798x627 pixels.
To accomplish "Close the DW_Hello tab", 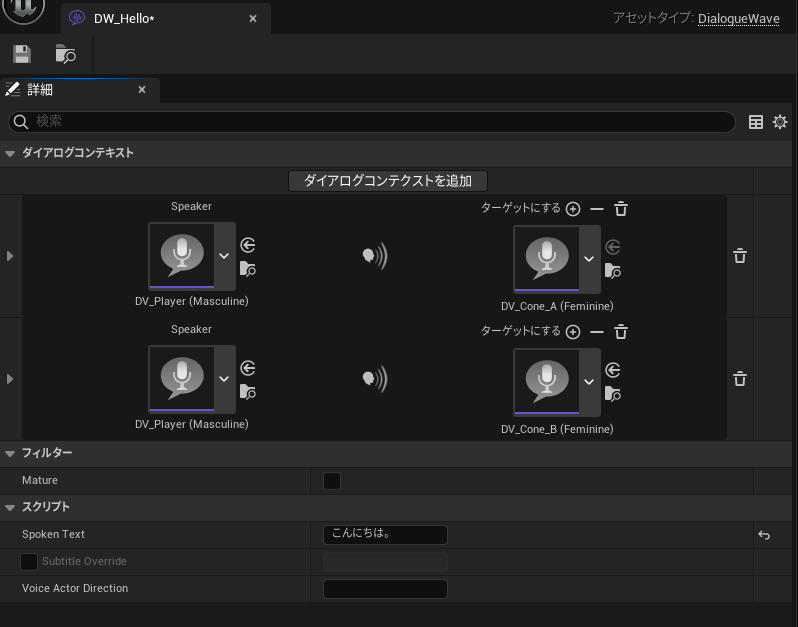I will tap(253, 19).
